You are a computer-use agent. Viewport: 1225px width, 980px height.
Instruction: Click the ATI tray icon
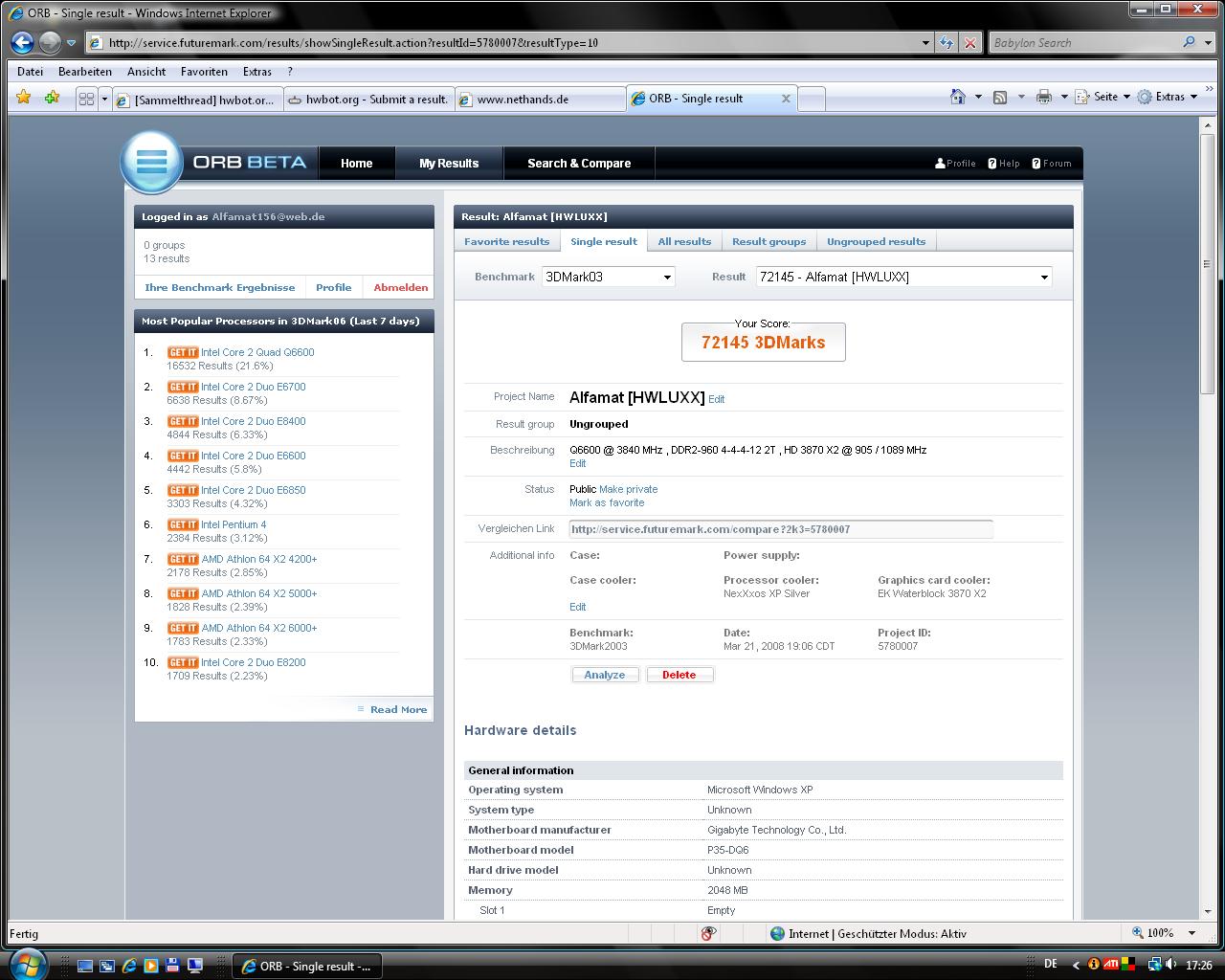[1111, 965]
